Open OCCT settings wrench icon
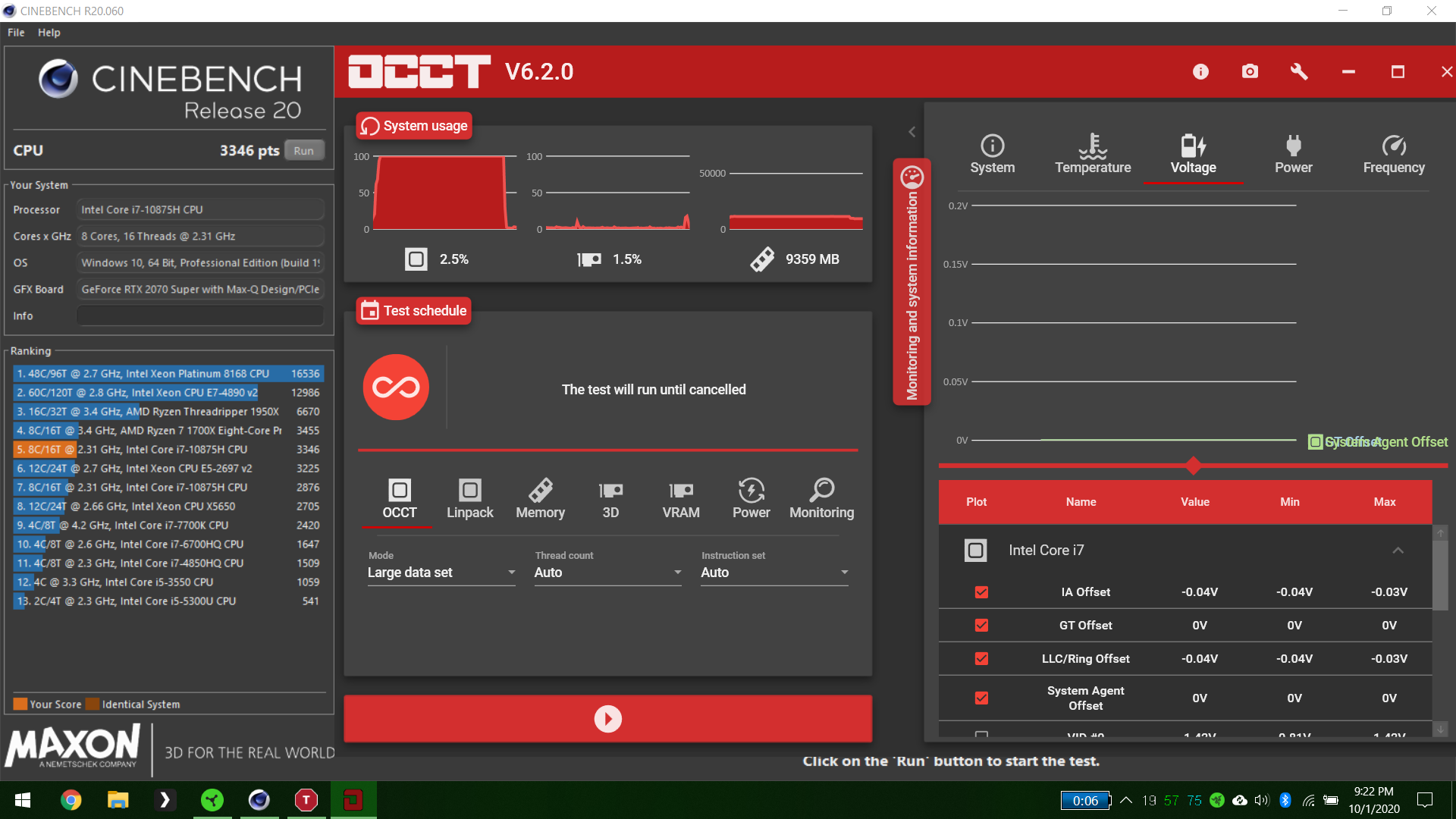Screen dimensions: 1456x819 [x=1299, y=71]
